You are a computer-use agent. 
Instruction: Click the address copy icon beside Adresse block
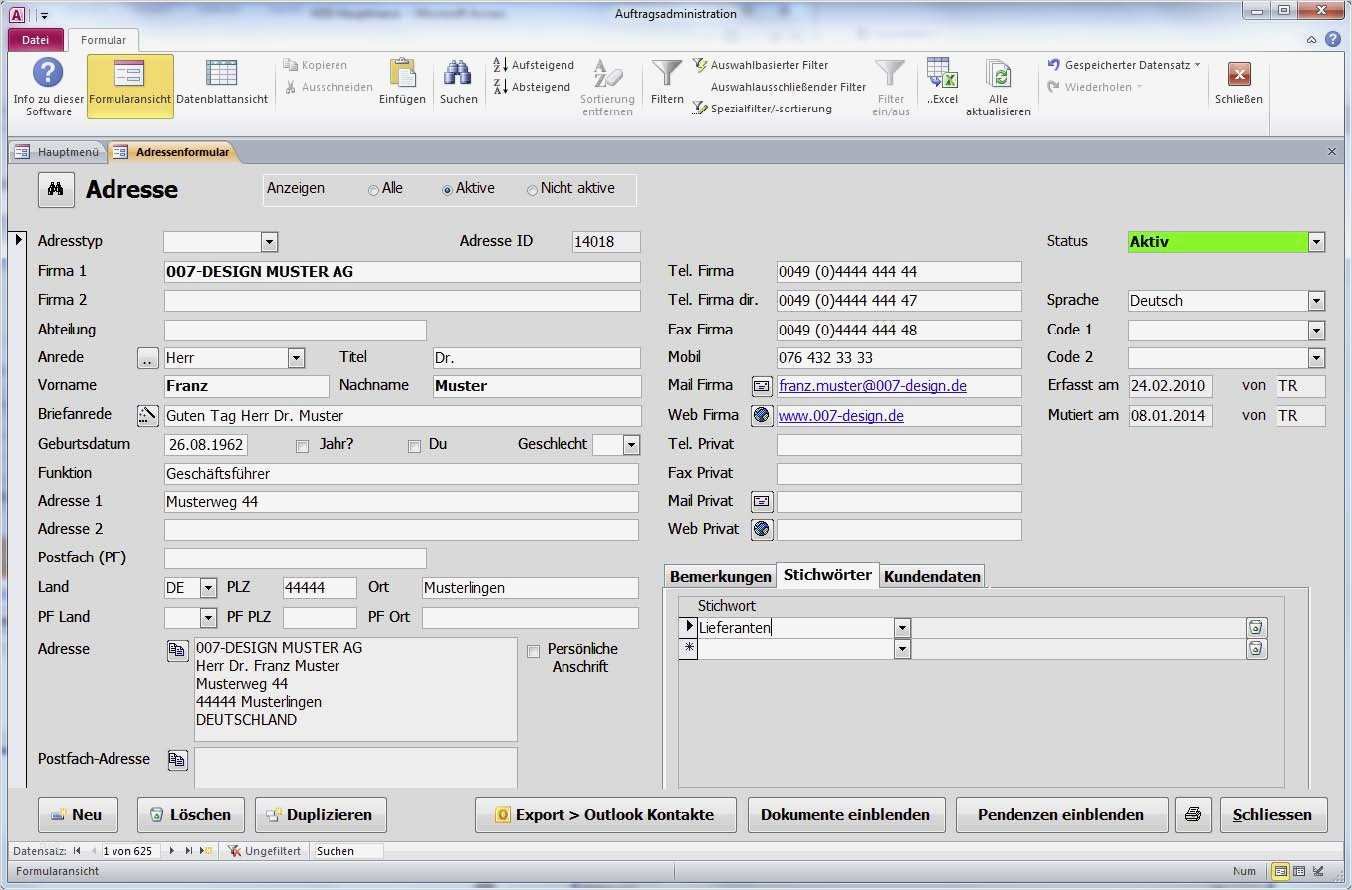pos(177,650)
